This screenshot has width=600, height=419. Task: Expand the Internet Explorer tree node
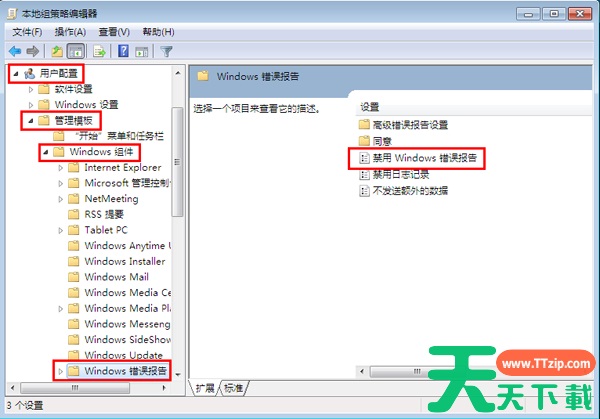pyautogui.click(x=60, y=168)
